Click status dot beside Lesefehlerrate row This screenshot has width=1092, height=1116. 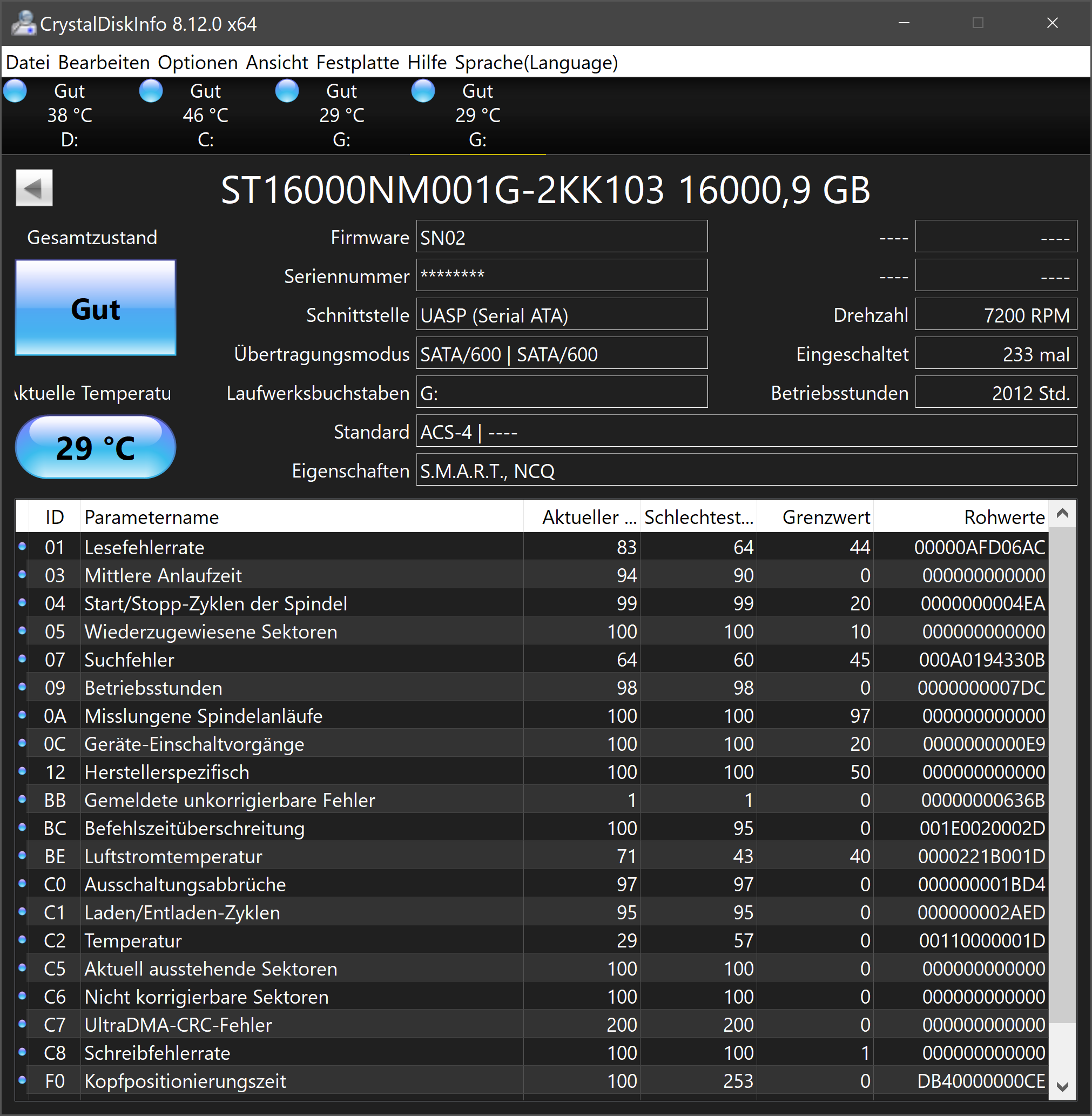coord(22,547)
